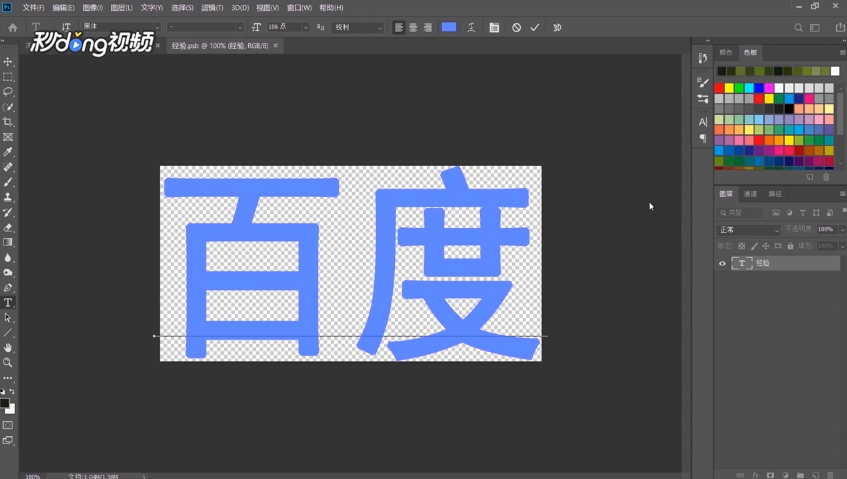
Task: Switch to the 颜色 panel tab
Action: point(725,52)
